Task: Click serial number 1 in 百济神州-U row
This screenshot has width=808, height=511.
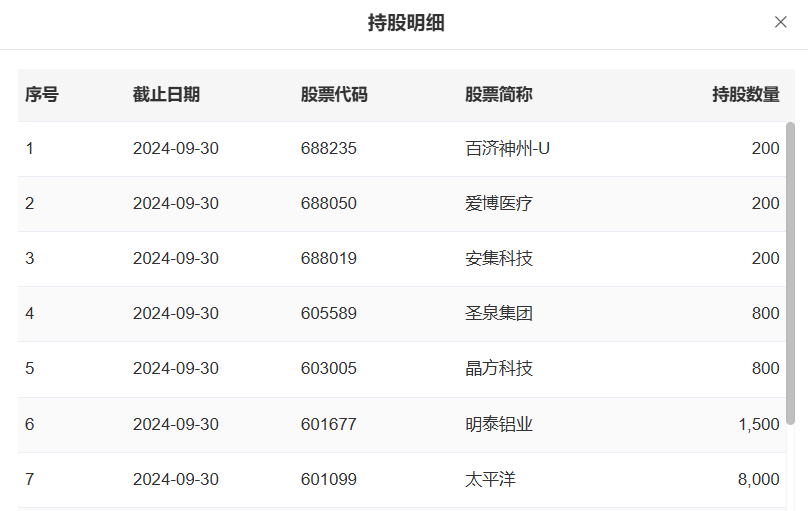Action: pyautogui.click(x=30, y=148)
